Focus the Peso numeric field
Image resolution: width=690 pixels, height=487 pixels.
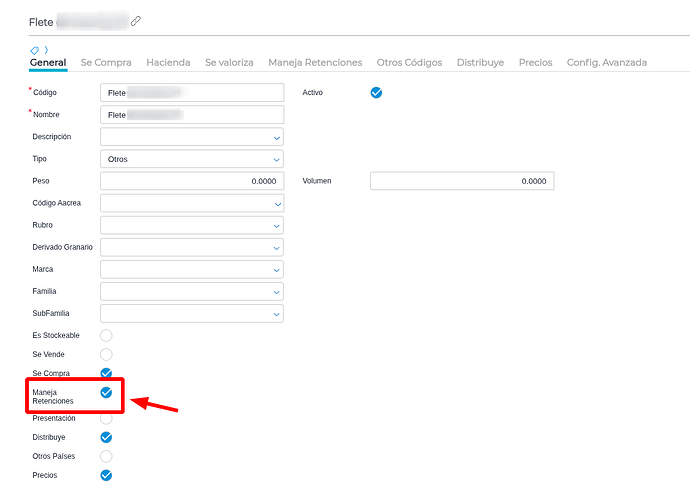click(x=192, y=181)
